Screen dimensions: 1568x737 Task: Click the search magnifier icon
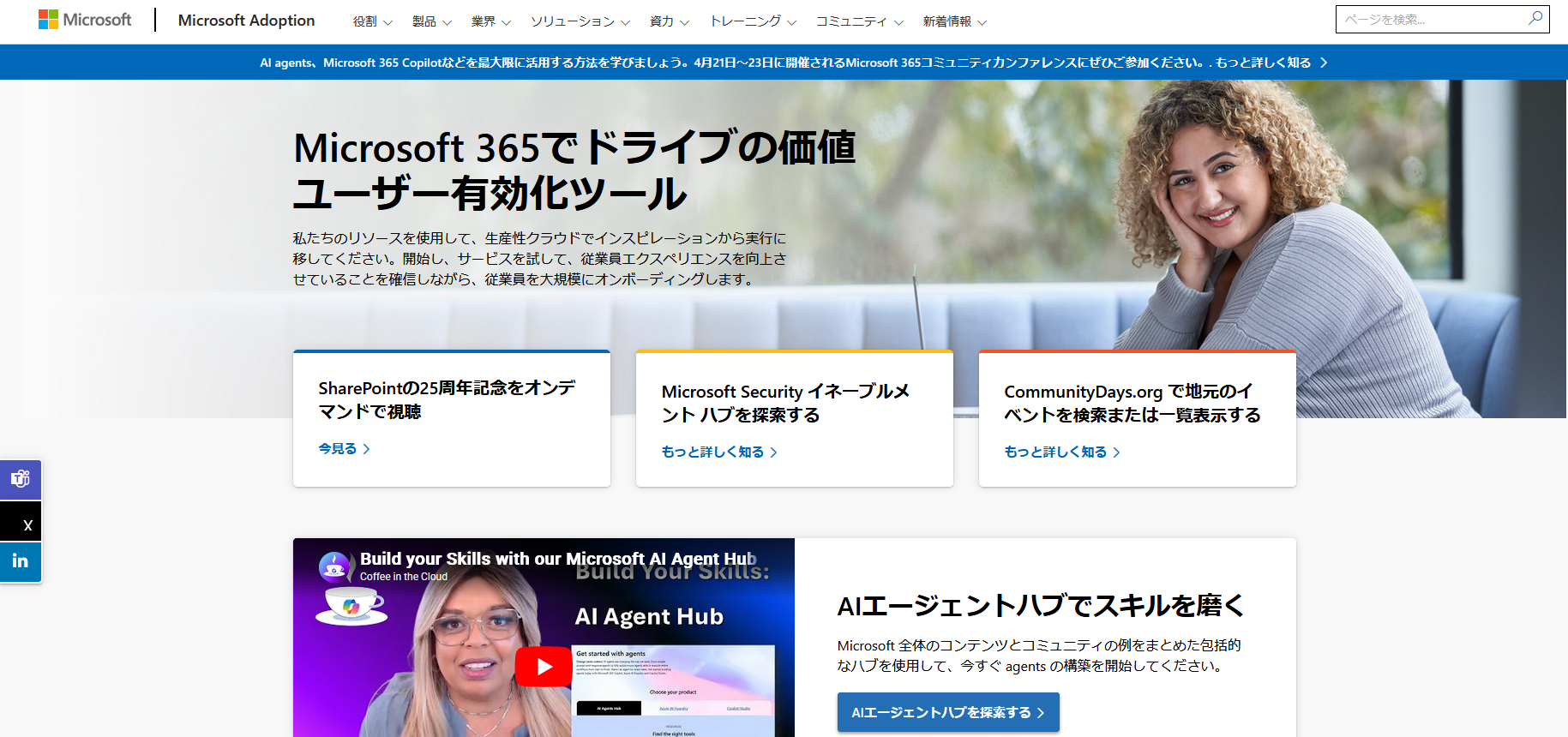tap(1535, 18)
